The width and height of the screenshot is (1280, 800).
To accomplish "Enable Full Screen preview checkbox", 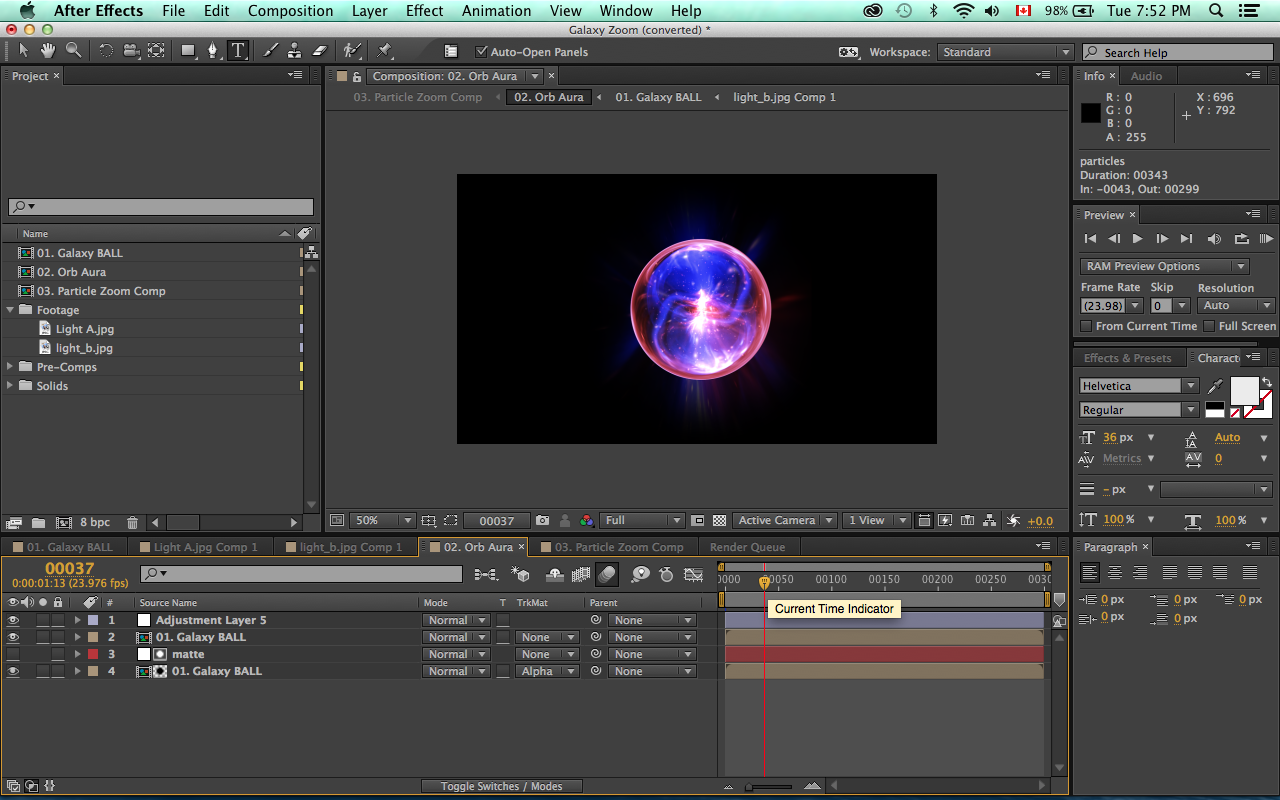I will point(1209,326).
